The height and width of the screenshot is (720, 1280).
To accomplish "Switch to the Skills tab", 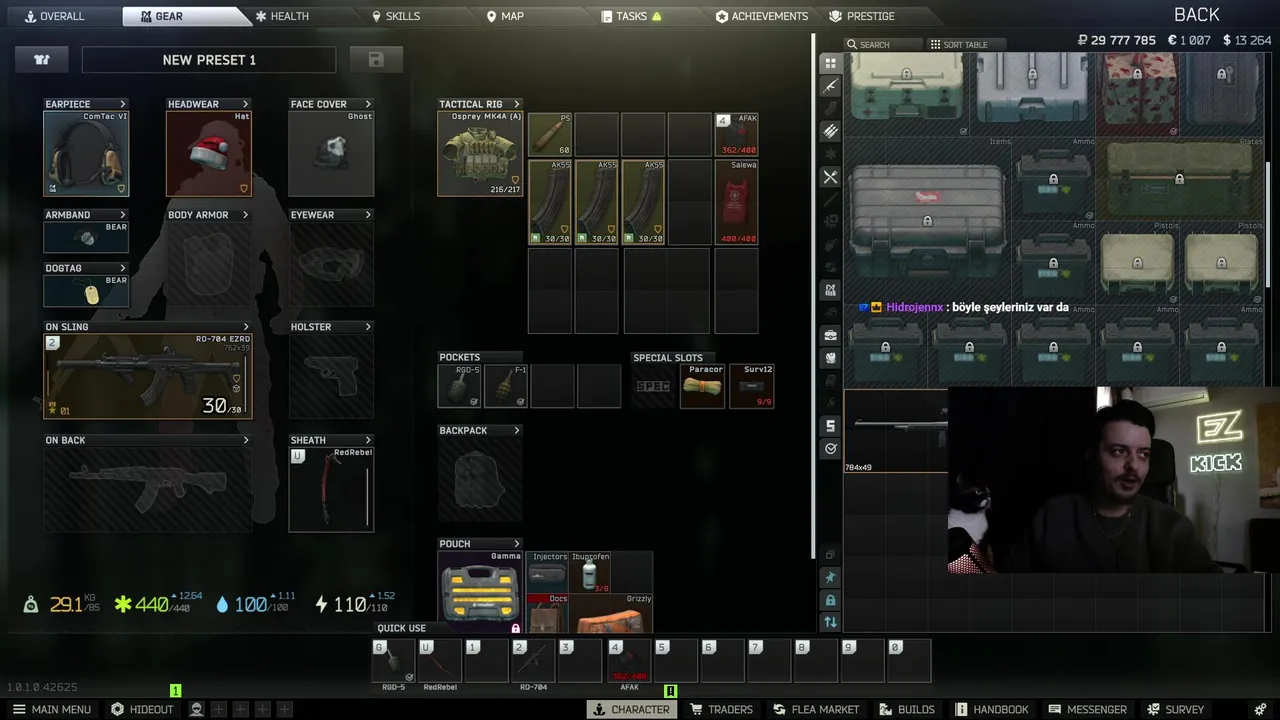I will (x=396, y=16).
